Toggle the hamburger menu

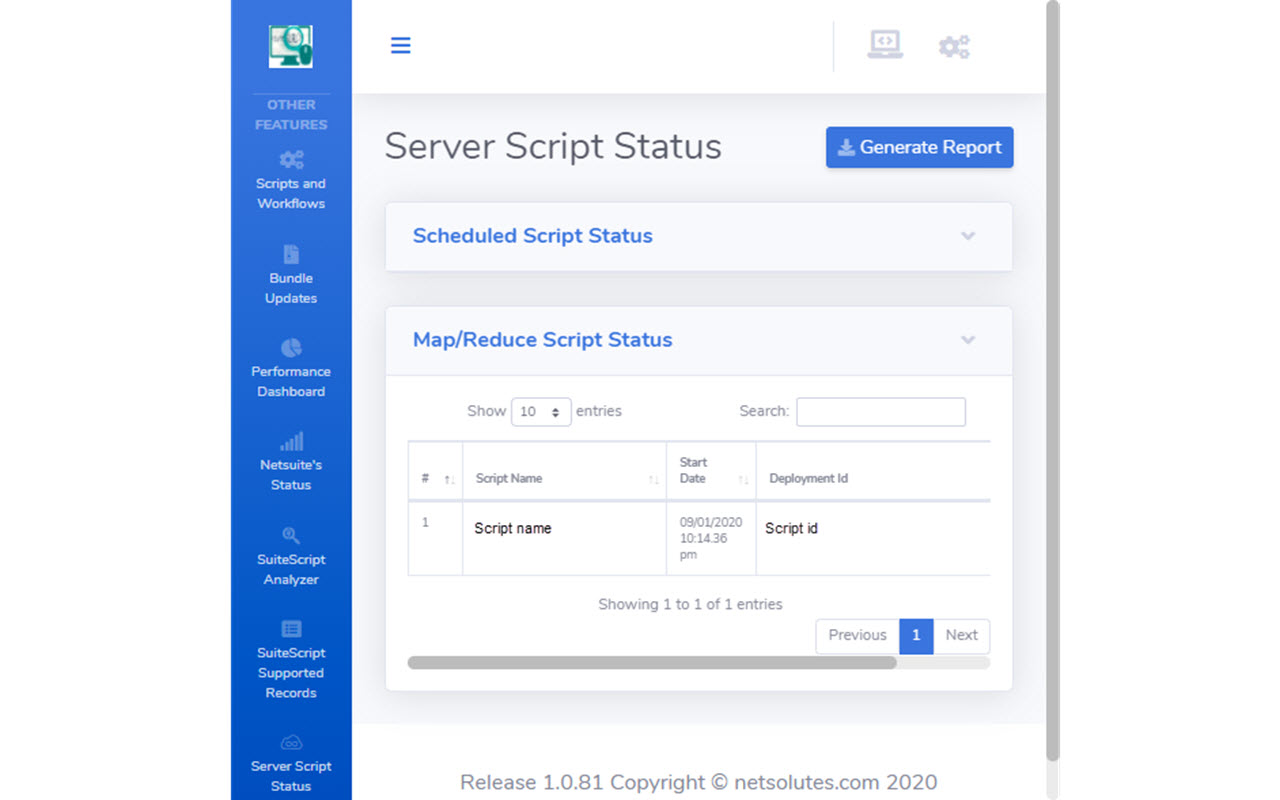click(x=400, y=45)
